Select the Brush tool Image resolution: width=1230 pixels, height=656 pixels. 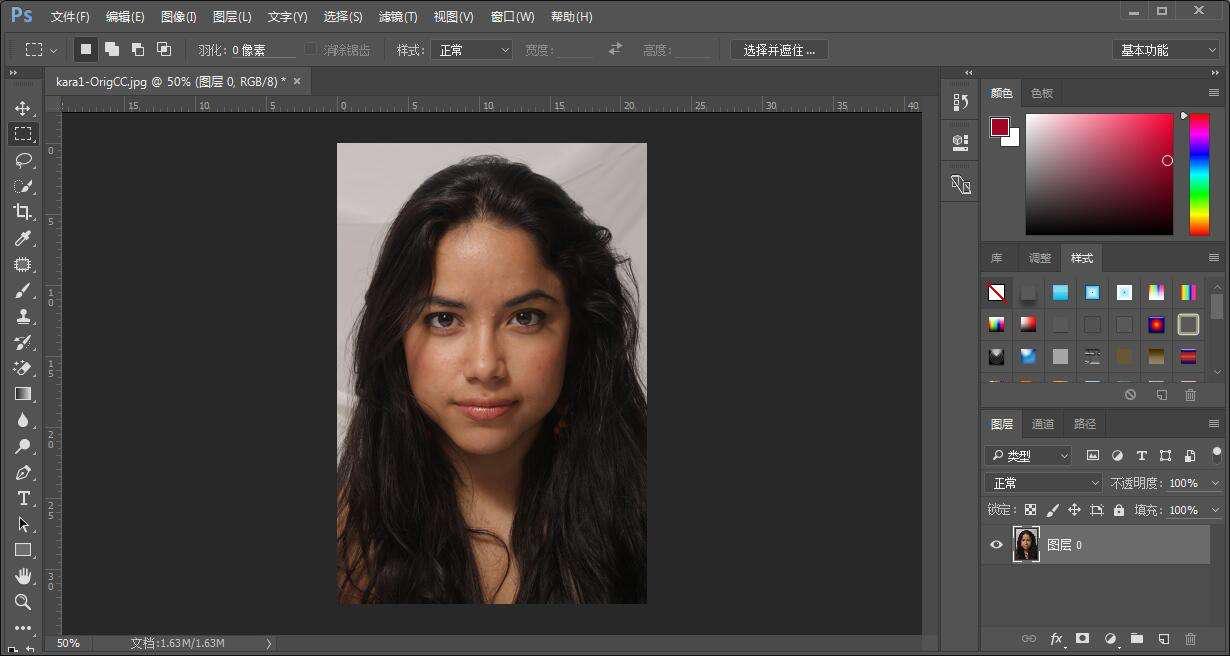pos(24,291)
